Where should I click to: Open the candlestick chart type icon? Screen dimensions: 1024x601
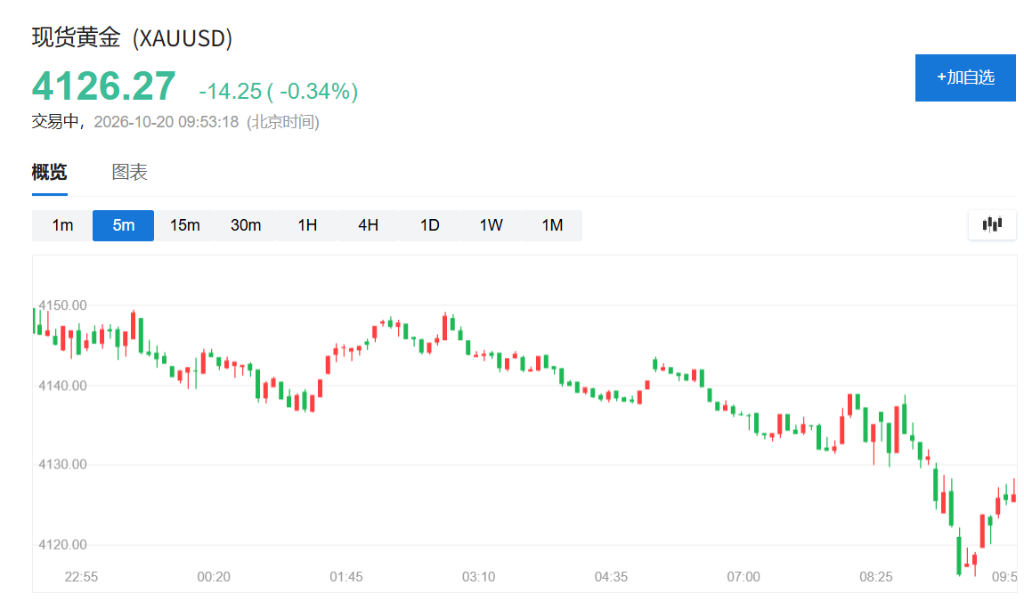point(992,225)
